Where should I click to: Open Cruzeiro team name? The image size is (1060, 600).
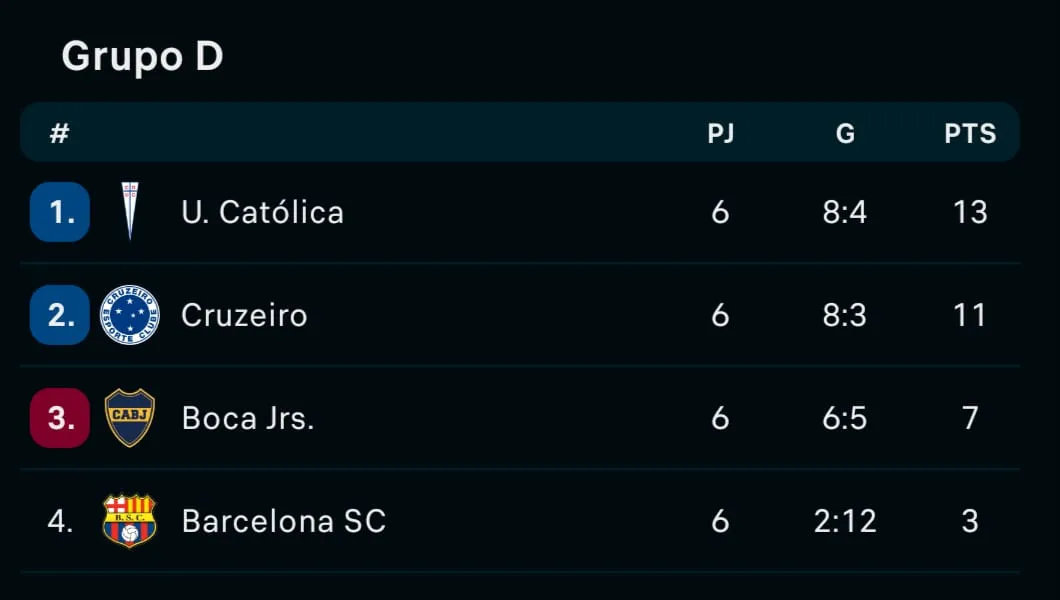[x=244, y=316]
